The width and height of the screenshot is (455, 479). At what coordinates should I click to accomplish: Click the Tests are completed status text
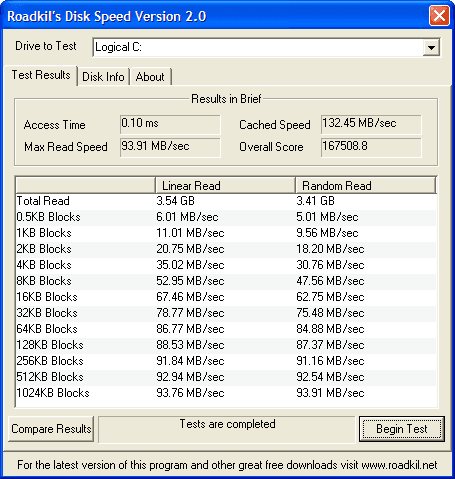228,424
